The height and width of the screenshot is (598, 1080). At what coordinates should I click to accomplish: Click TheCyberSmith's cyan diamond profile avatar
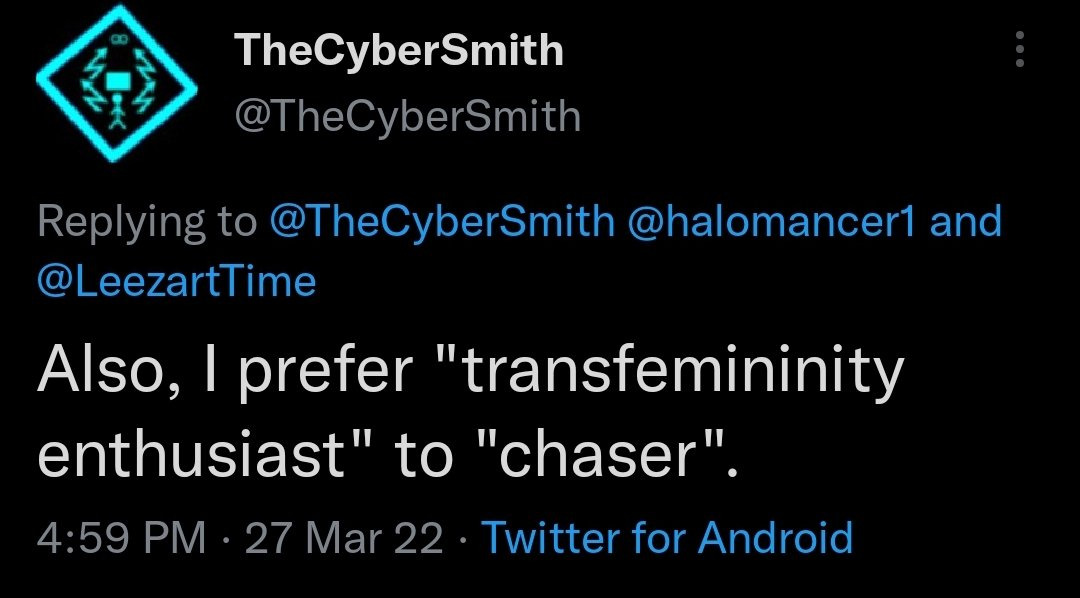click(x=116, y=83)
